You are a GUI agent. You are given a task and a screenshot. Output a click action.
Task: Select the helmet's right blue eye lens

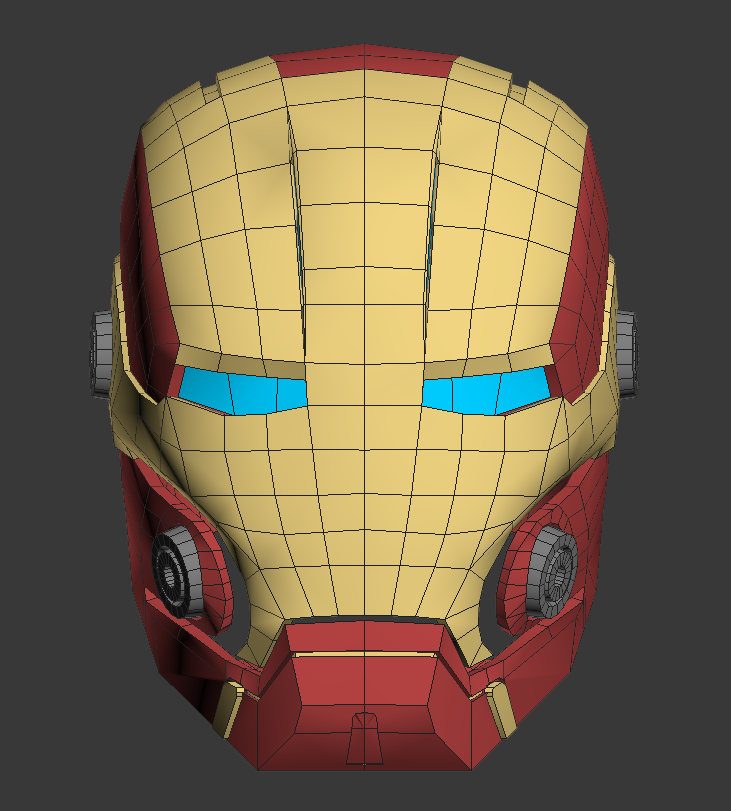[x=485, y=391]
